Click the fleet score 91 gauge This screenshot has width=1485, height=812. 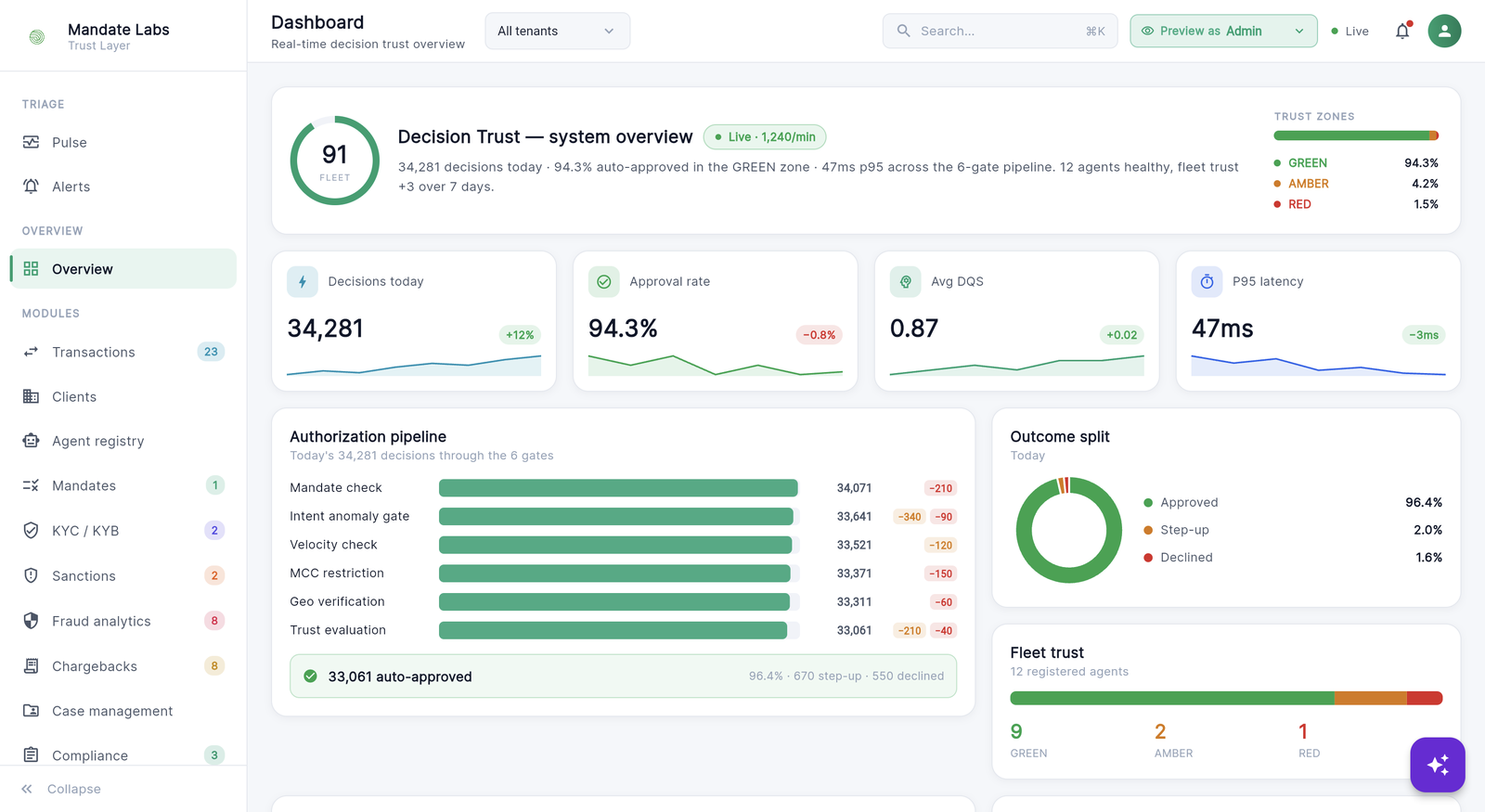click(335, 161)
